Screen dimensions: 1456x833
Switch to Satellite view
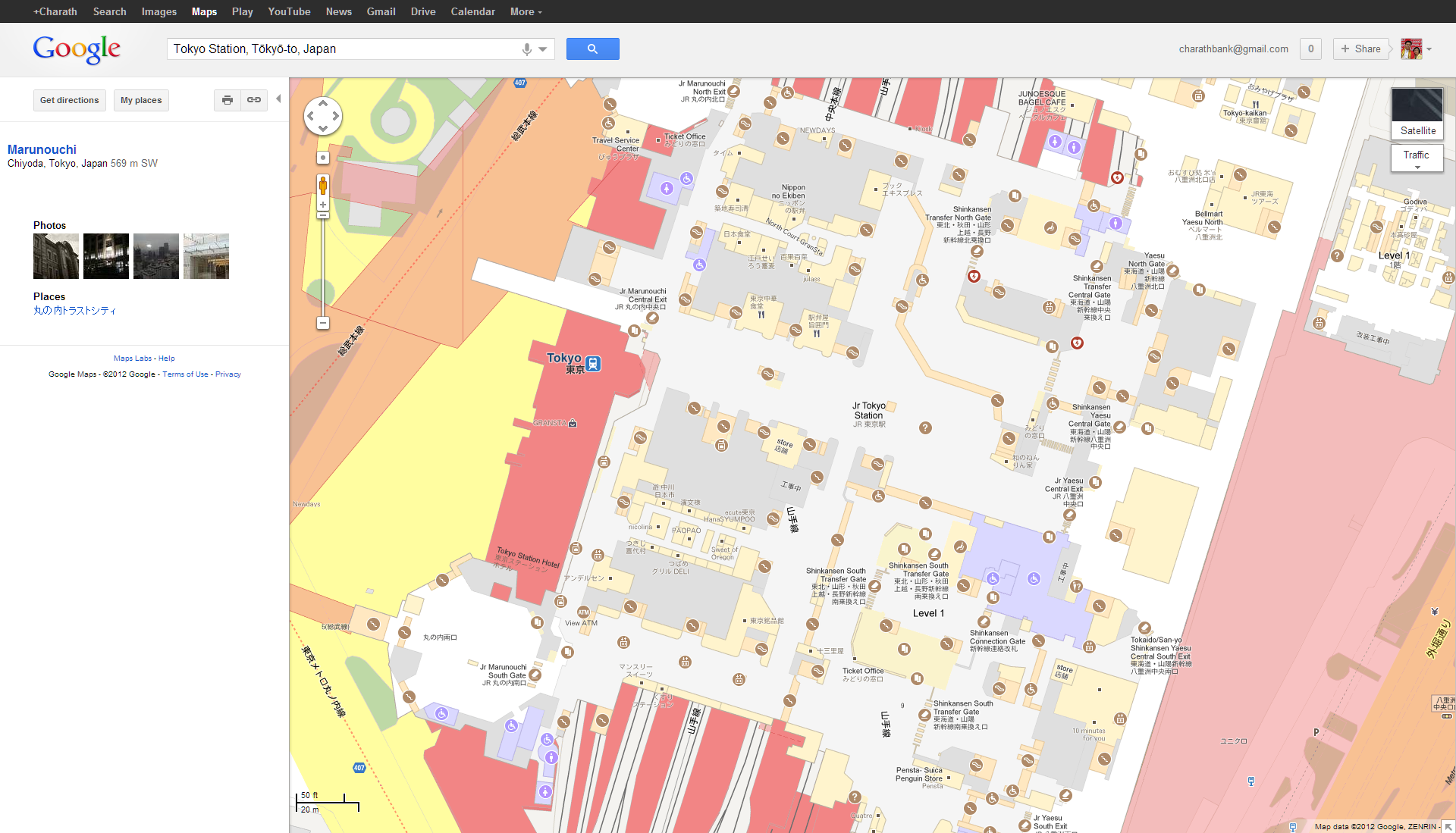coord(1417,114)
